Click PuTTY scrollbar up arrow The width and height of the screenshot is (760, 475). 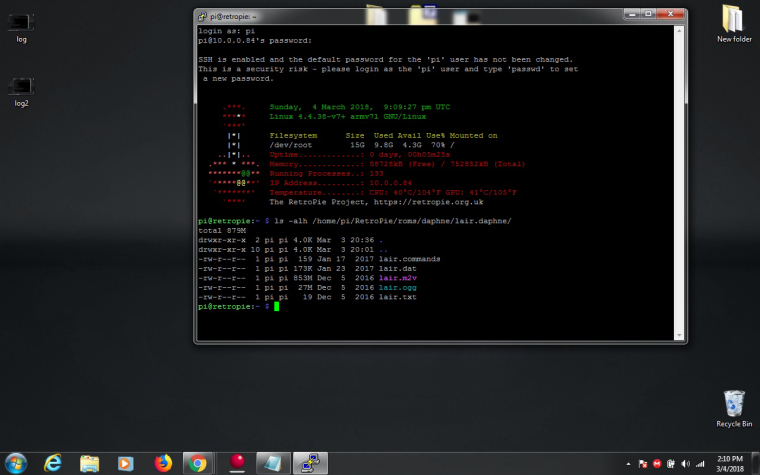[x=679, y=31]
